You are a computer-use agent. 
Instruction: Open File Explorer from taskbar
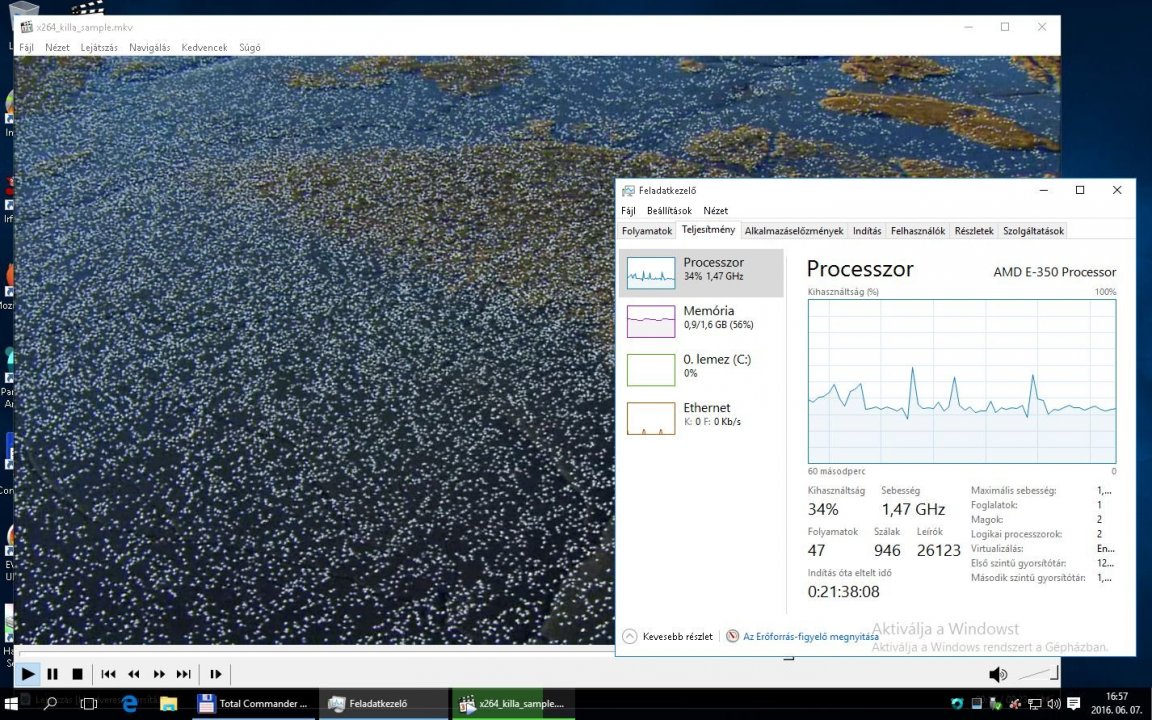coord(169,704)
